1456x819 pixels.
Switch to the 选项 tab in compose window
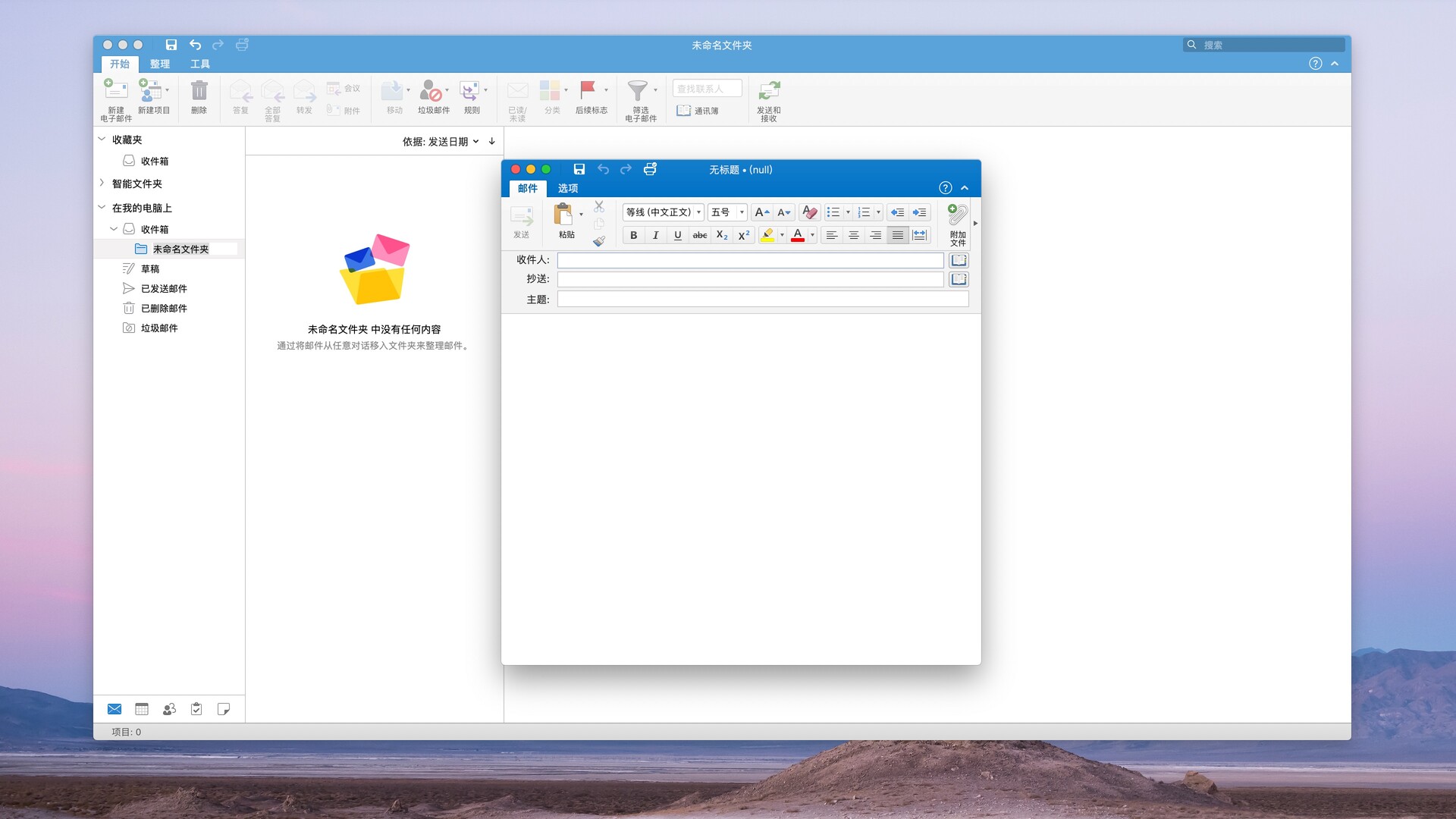tap(568, 189)
